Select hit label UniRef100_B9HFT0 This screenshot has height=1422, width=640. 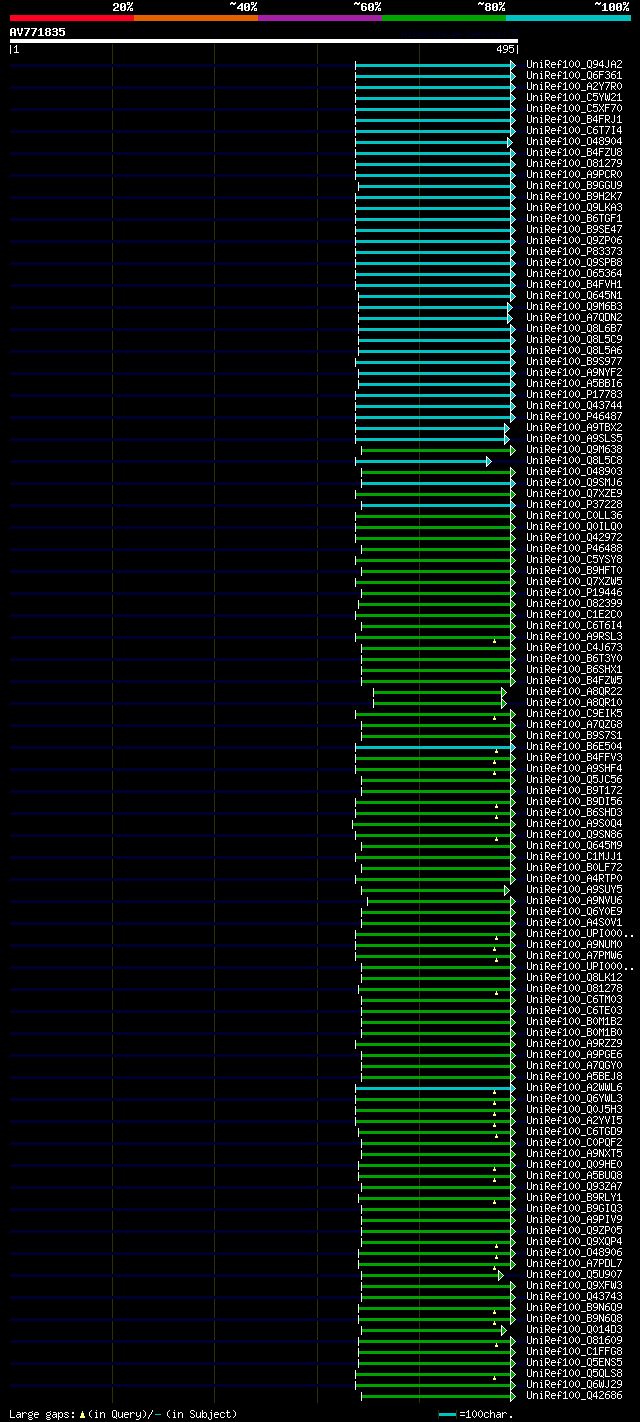[574, 571]
